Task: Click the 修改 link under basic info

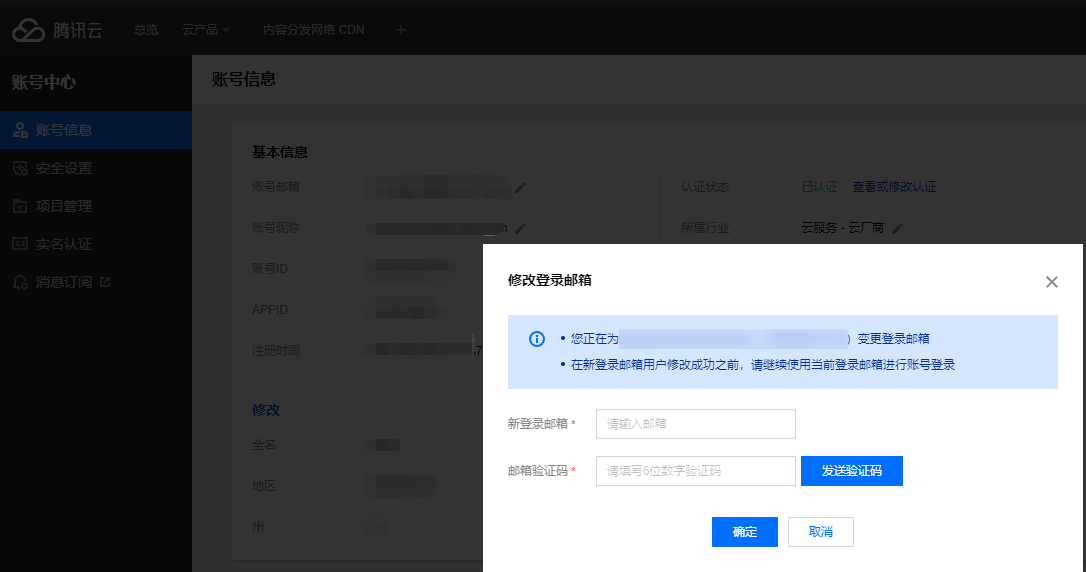Action: (266, 410)
